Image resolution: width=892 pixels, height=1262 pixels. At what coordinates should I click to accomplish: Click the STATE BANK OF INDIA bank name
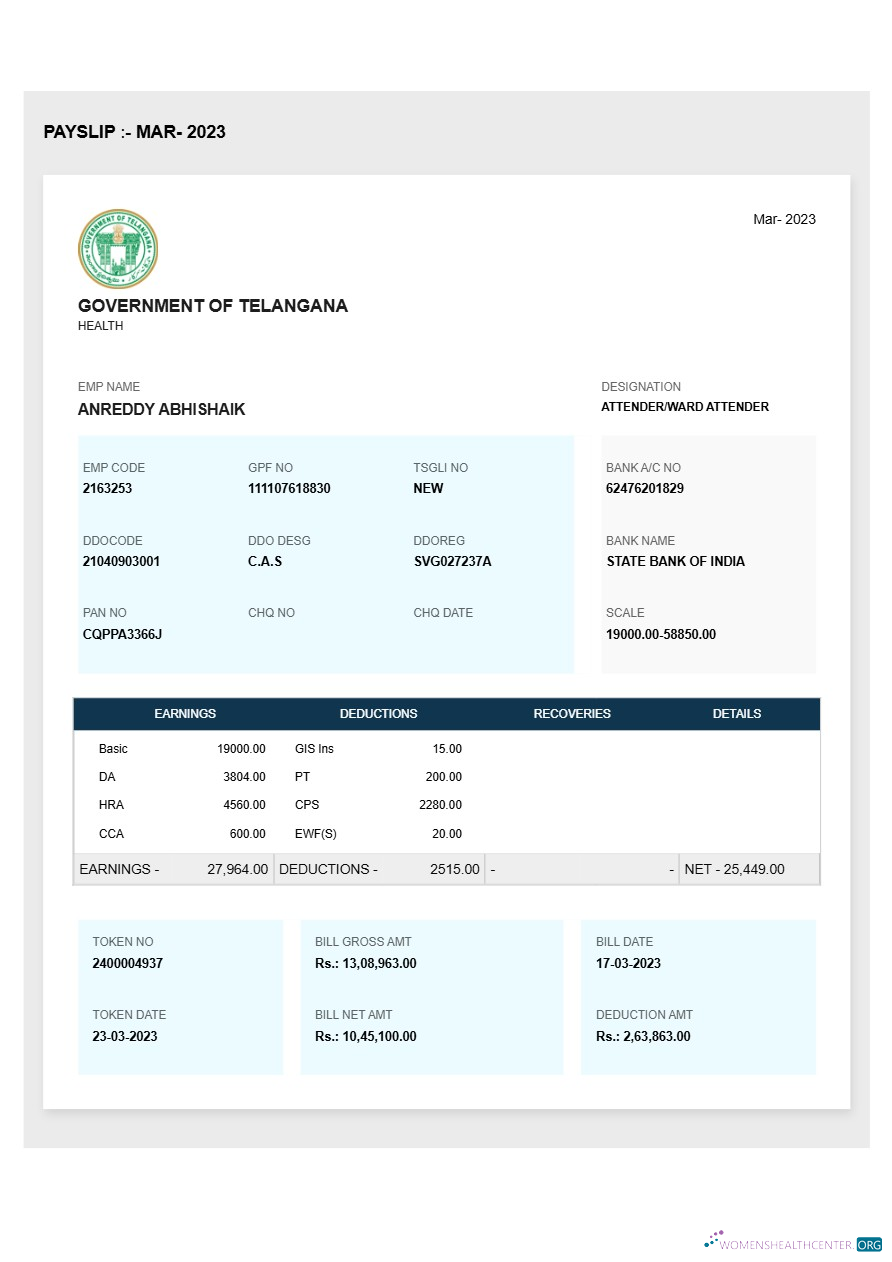(676, 561)
